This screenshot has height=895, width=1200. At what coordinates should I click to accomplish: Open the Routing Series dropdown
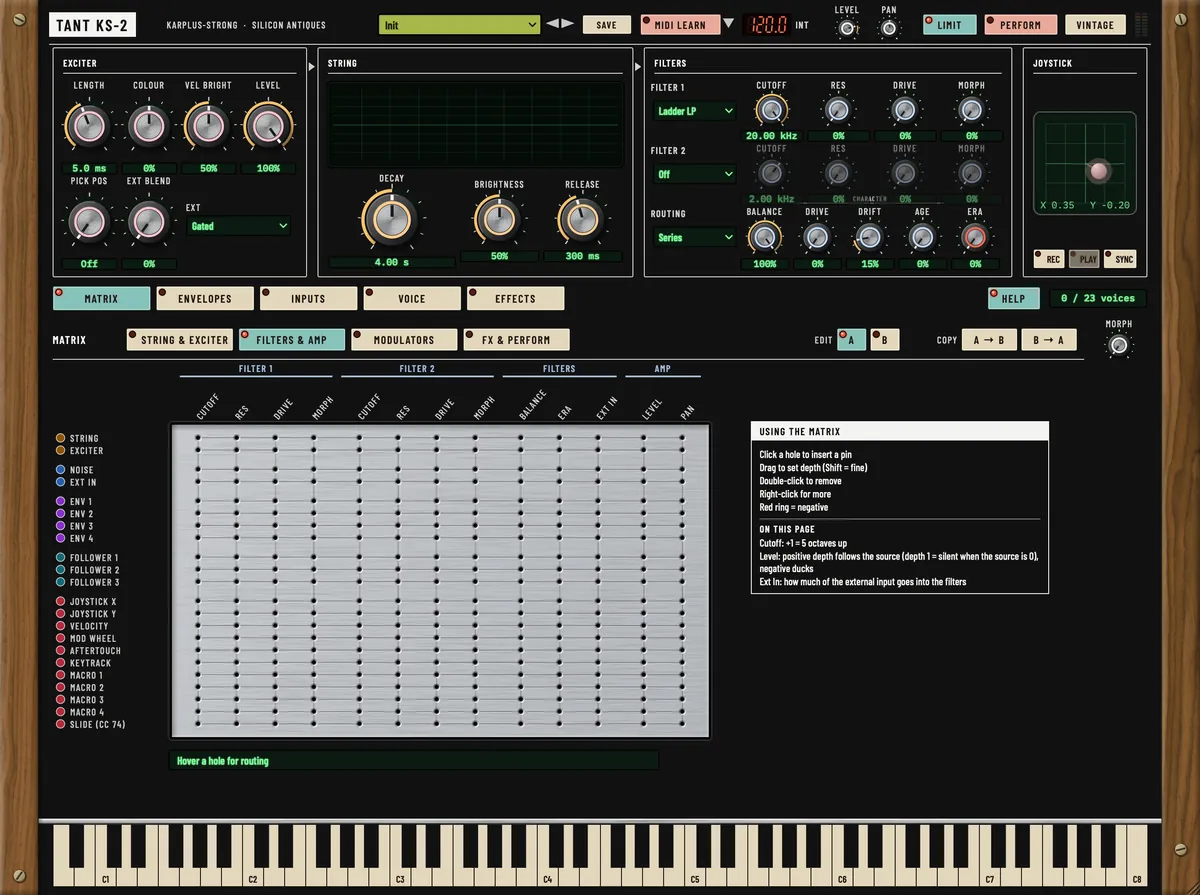(x=695, y=237)
